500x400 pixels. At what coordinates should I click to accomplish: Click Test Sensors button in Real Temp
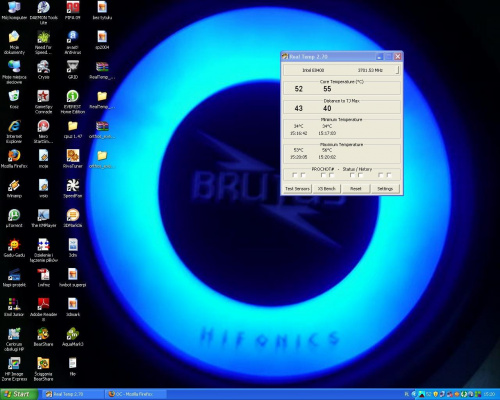coord(297,189)
